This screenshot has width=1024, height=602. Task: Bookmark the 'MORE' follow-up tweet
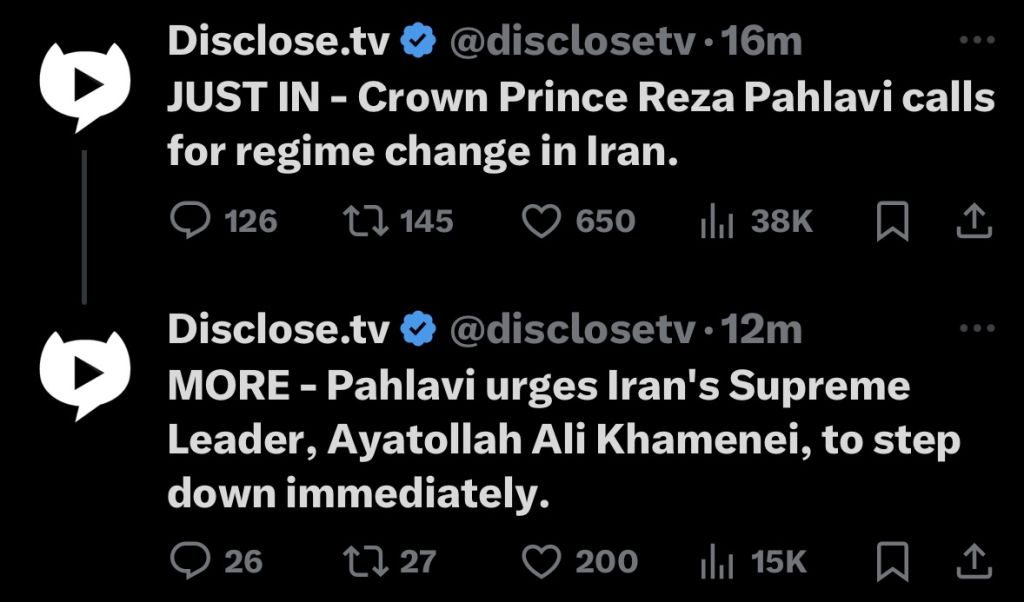pyautogui.click(x=892, y=562)
